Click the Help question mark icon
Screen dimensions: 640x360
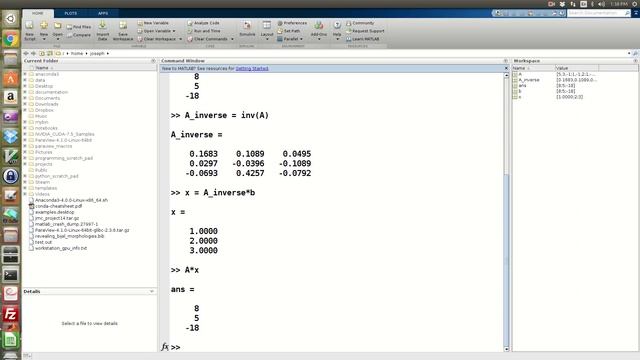(337, 25)
